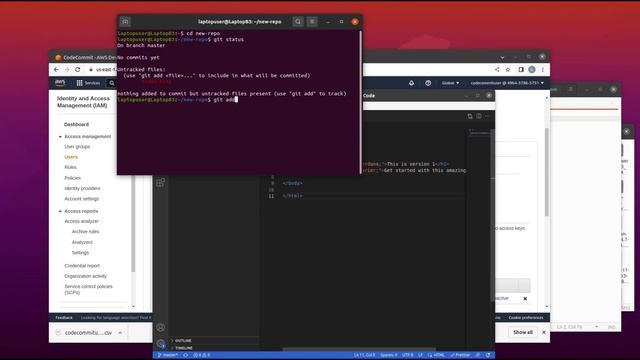Open AWS Services grid menu
The width and height of the screenshot is (640, 360).
[88, 83]
